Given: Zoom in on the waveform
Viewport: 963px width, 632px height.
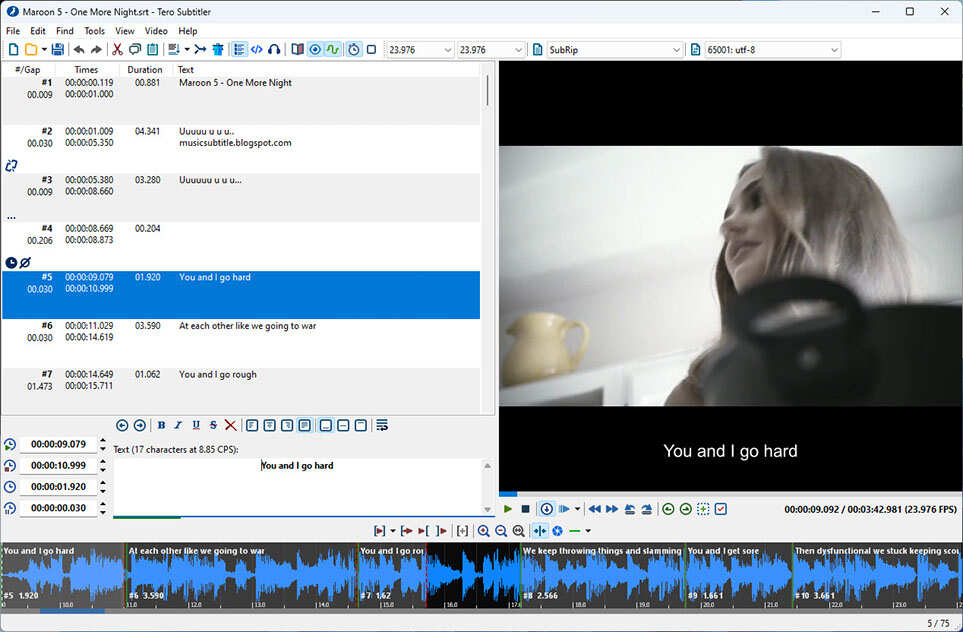Looking at the screenshot, I should point(483,531).
